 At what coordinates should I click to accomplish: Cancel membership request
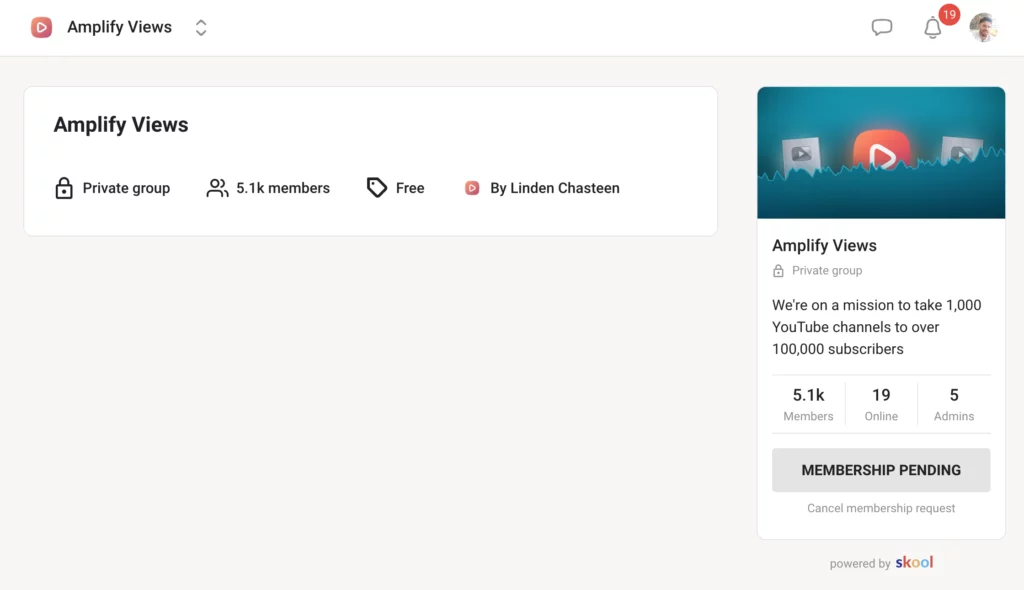881,508
